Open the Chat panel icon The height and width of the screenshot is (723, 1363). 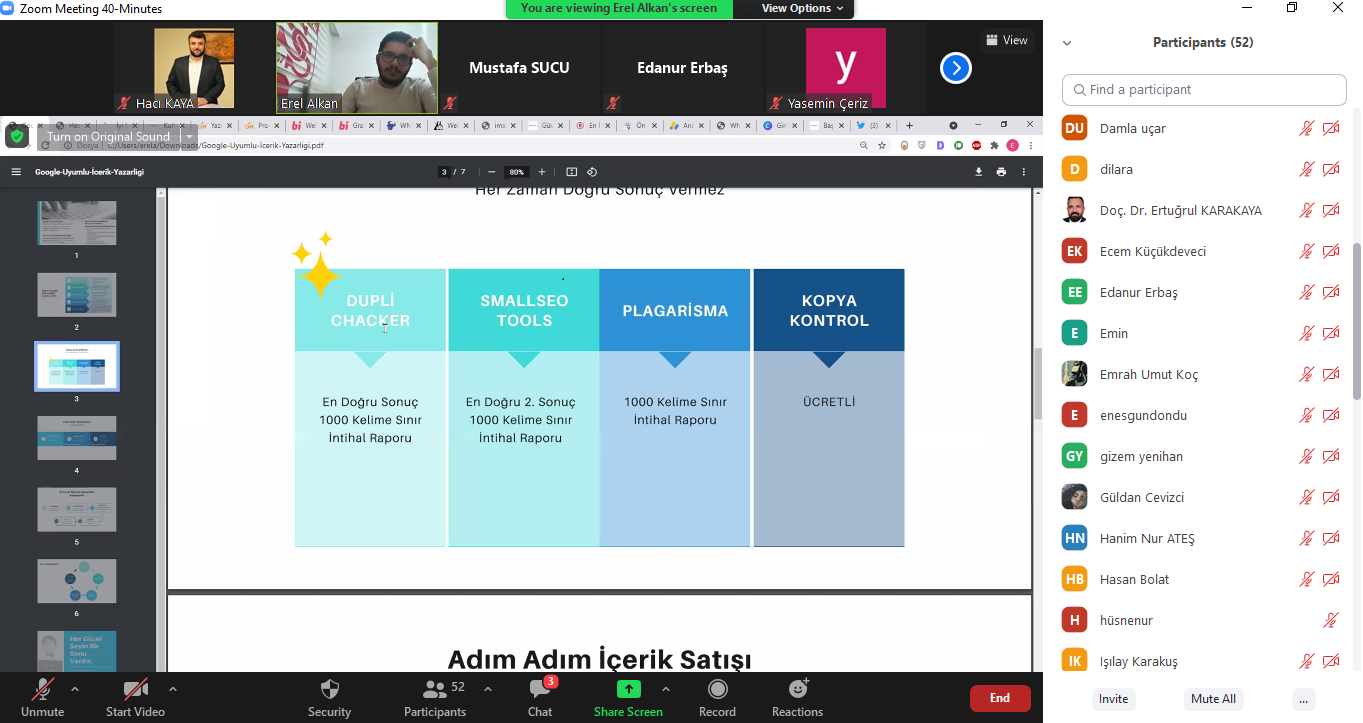[x=540, y=690]
